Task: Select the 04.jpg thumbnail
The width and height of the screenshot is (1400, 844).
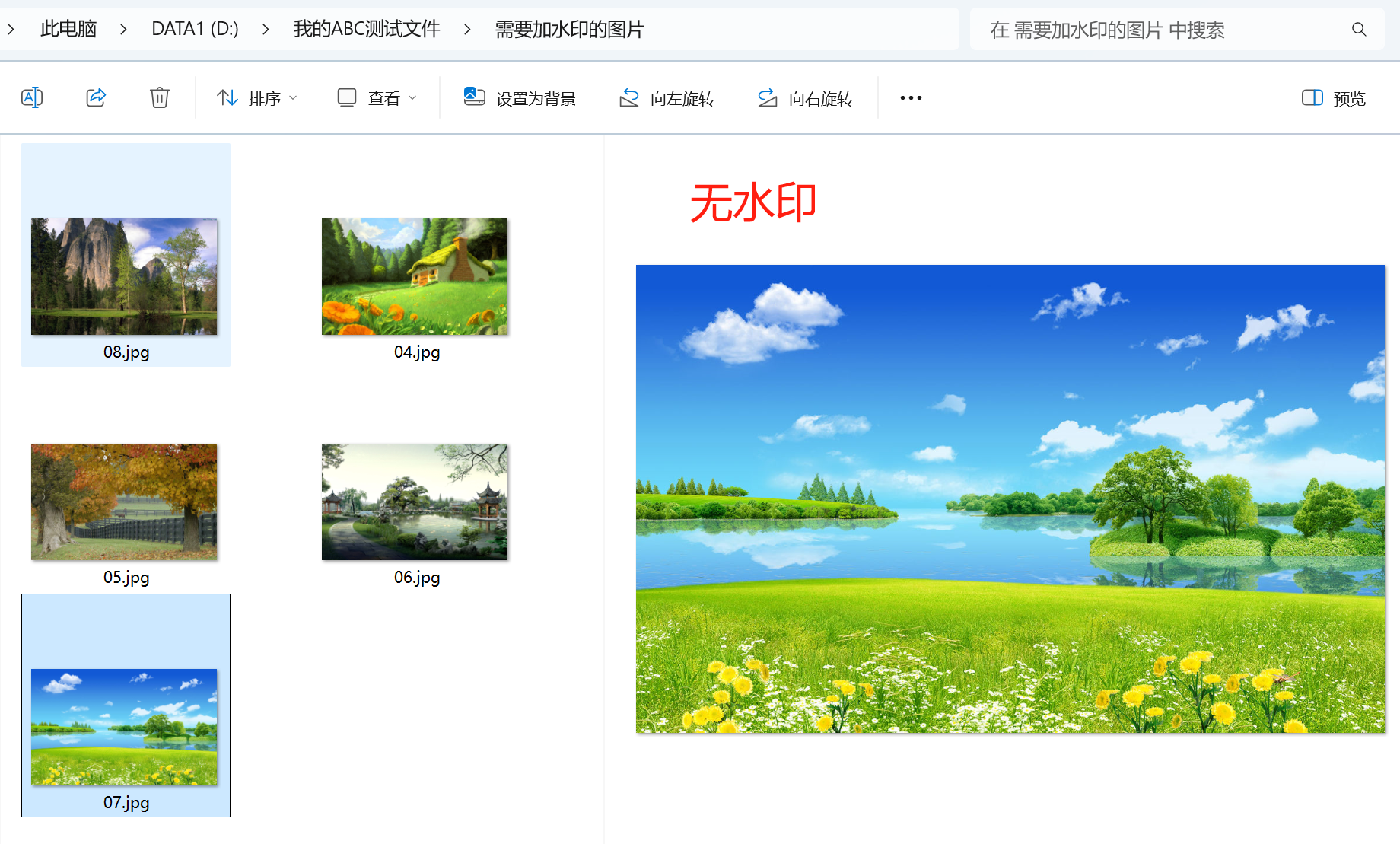Action: 415,276
